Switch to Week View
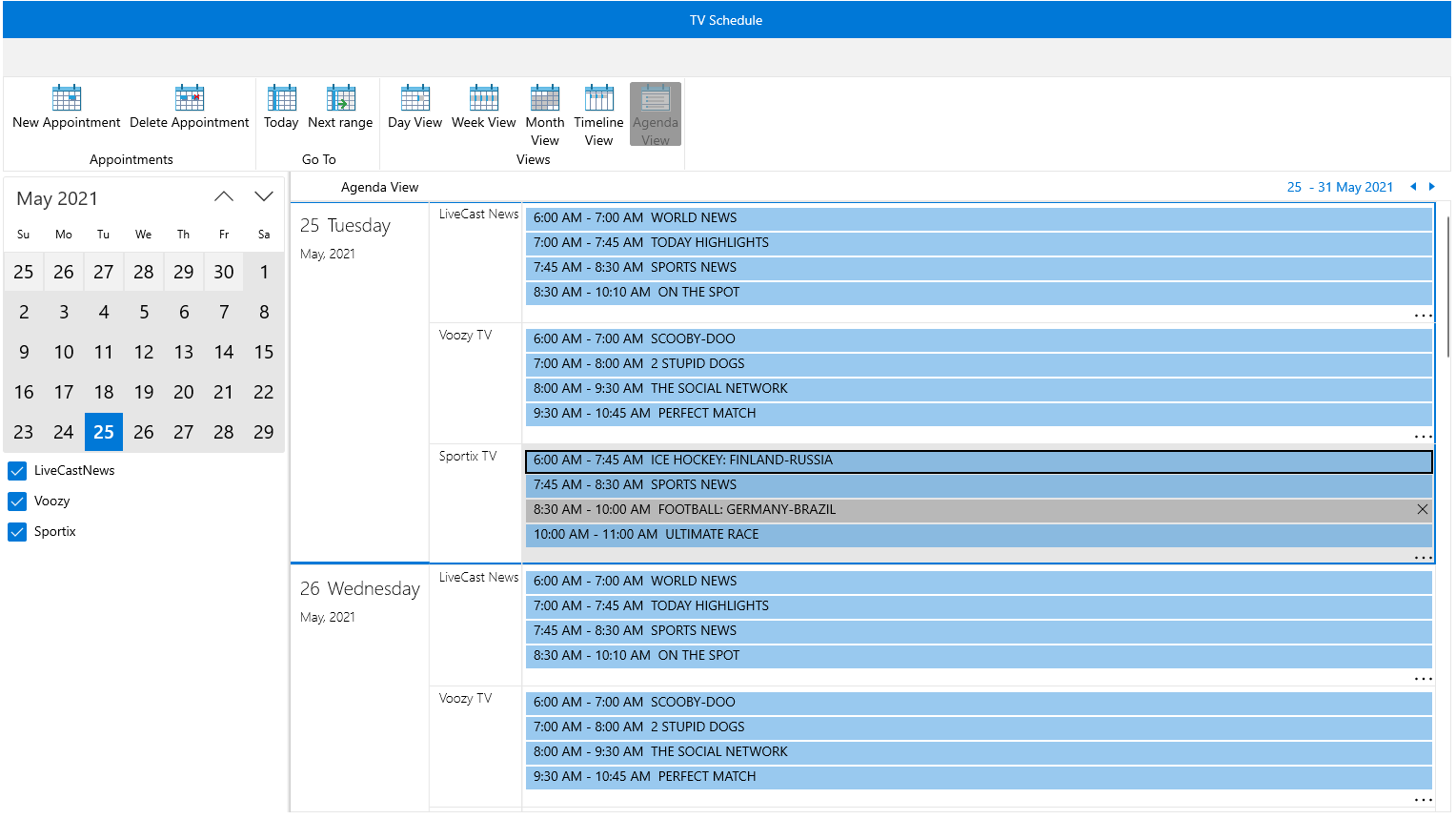Screen dimensions: 1456x819 (483, 107)
